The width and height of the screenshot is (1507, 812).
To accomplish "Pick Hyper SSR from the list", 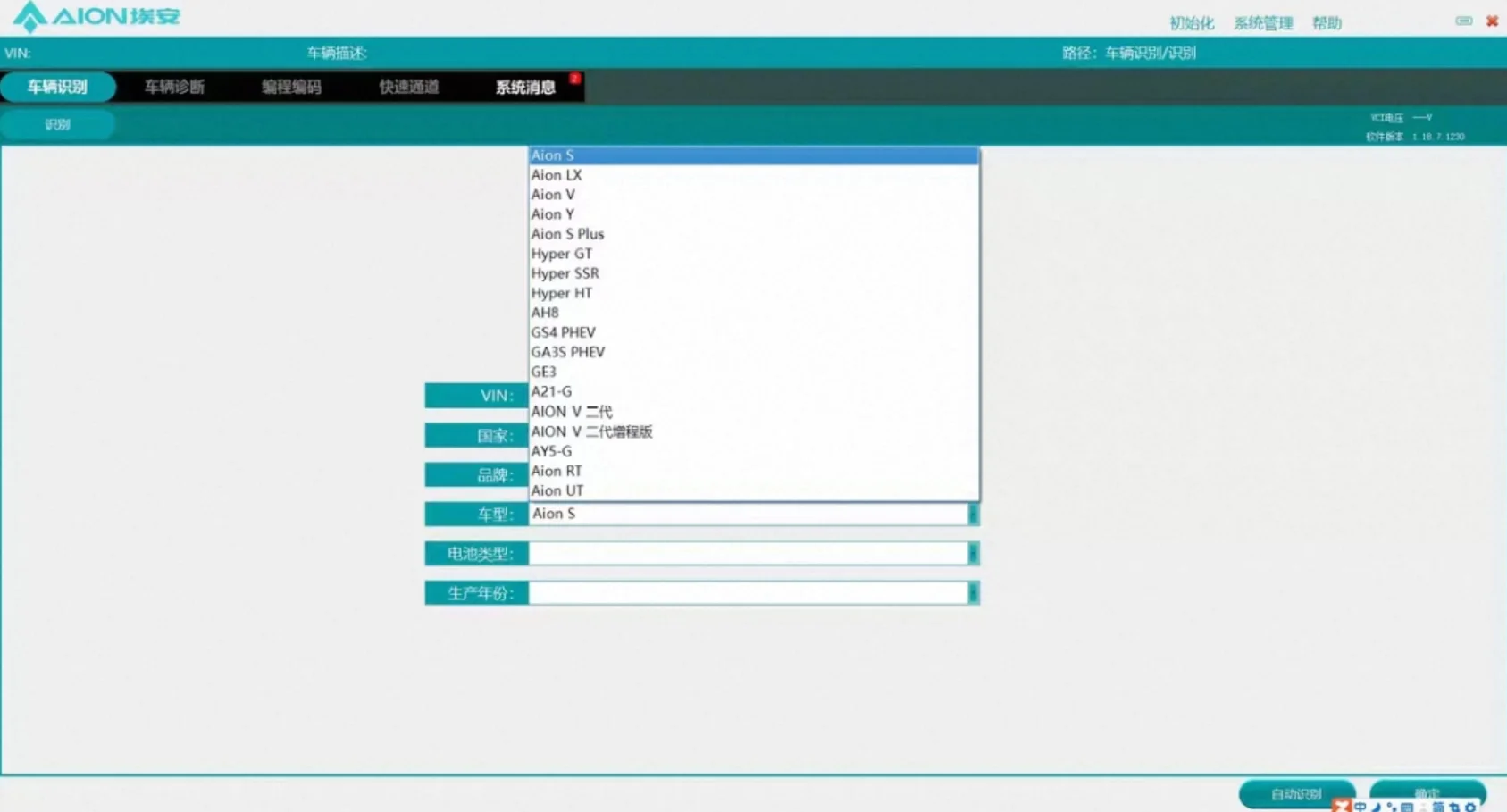I will pyautogui.click(x=754, y=273).
